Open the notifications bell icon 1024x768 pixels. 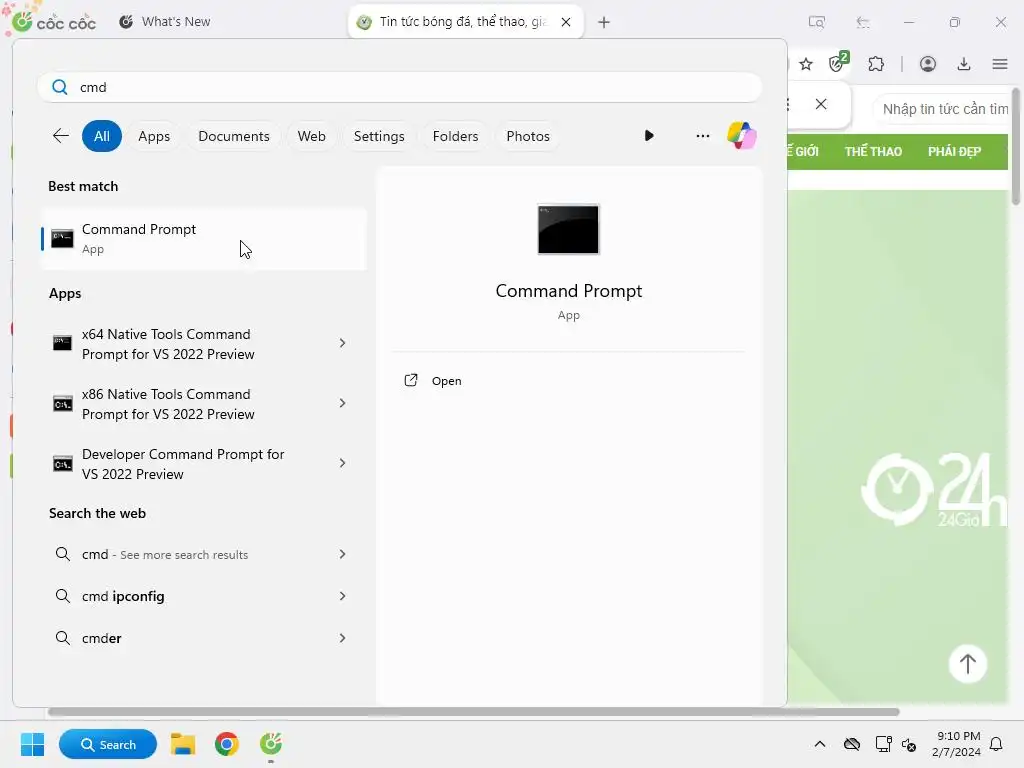tap(997, 744)
